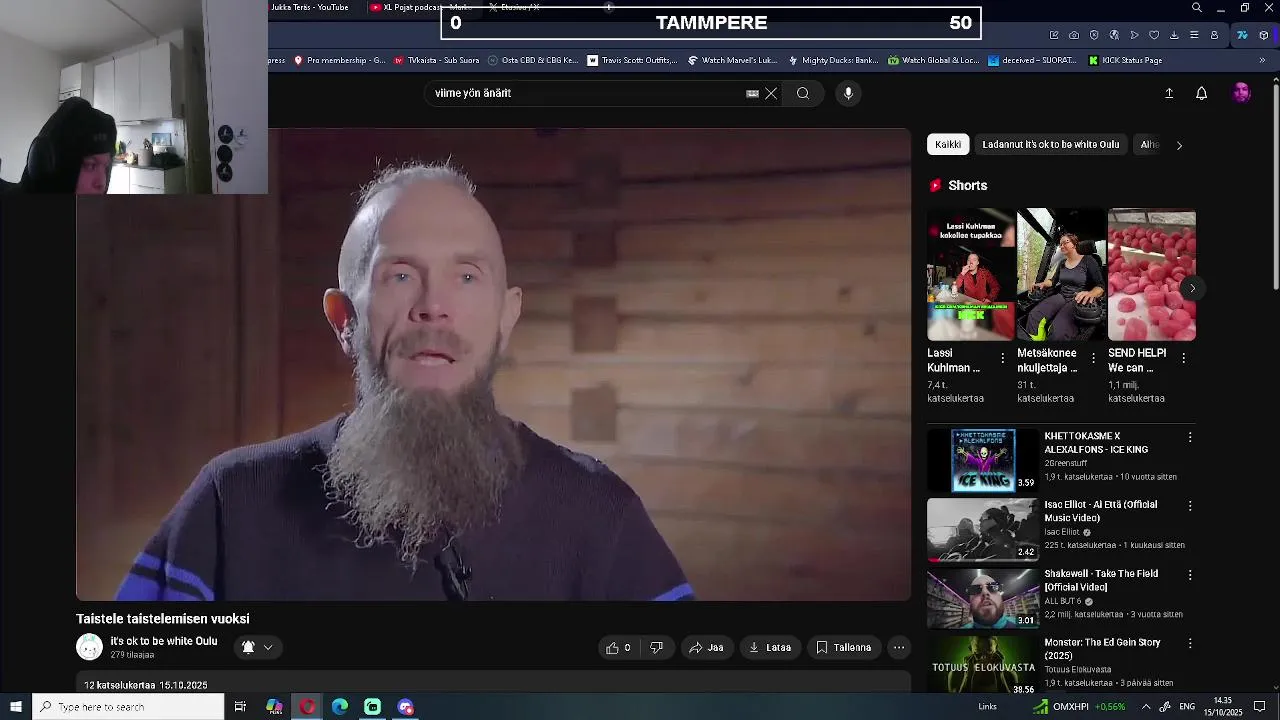Viewport: 1280px width, 720px height.
Task: Click the magnifier search button beside the search box
Action: (x=803, y=93)
